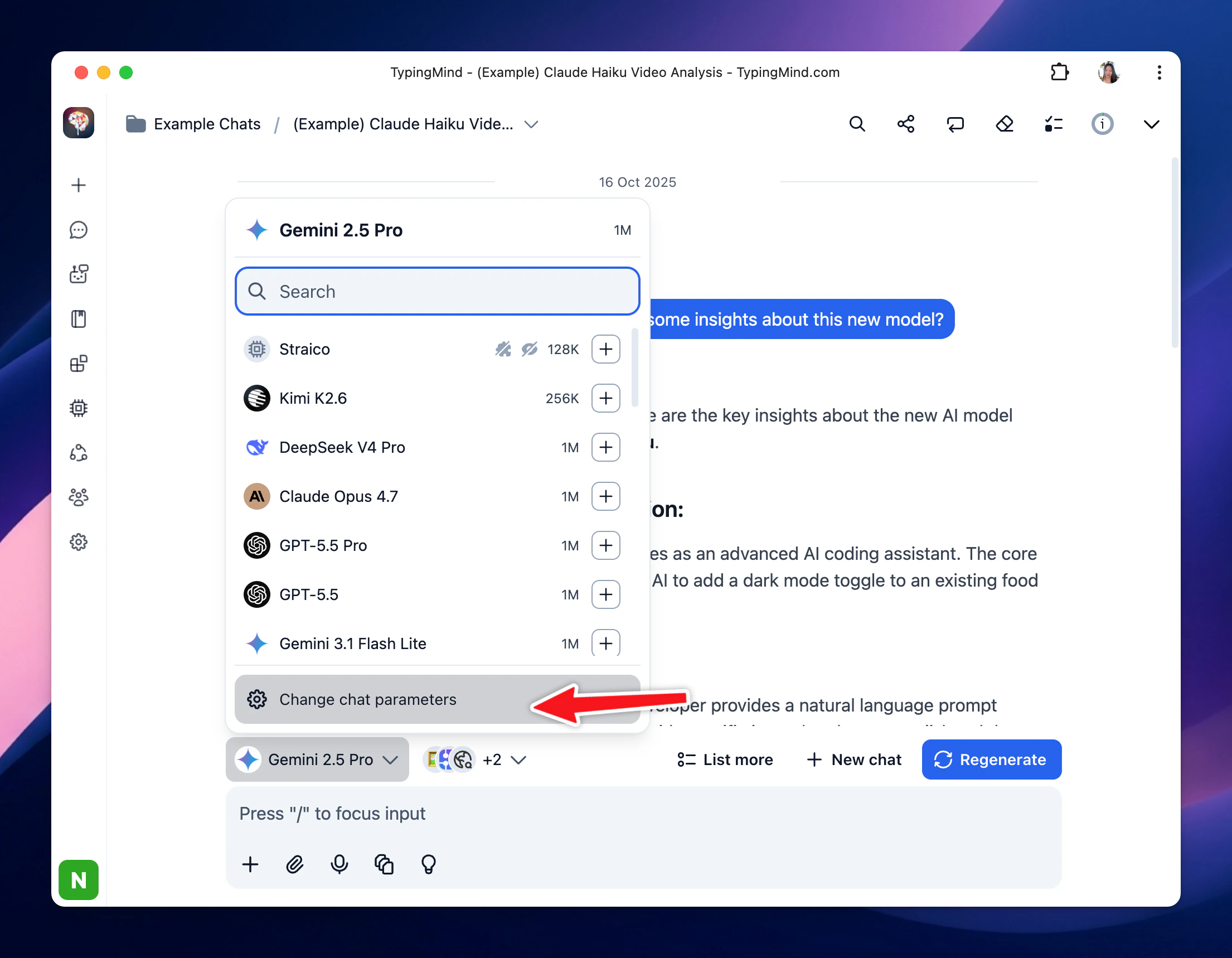Click the share chat icon in the header

[x=906, y=124]
